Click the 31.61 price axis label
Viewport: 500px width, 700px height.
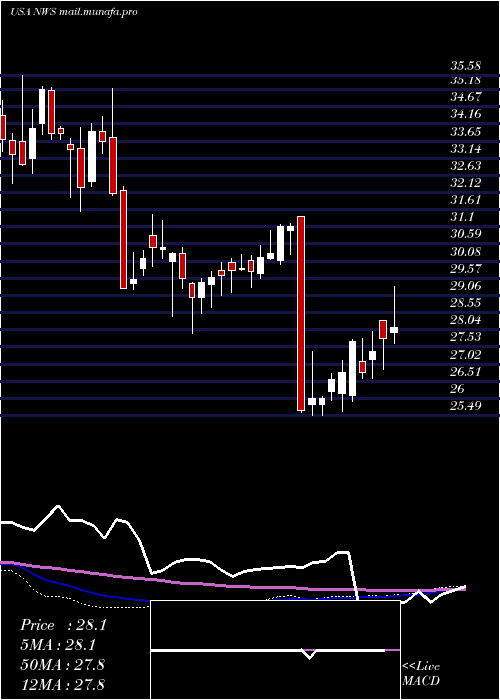click(x=465, y=200)
